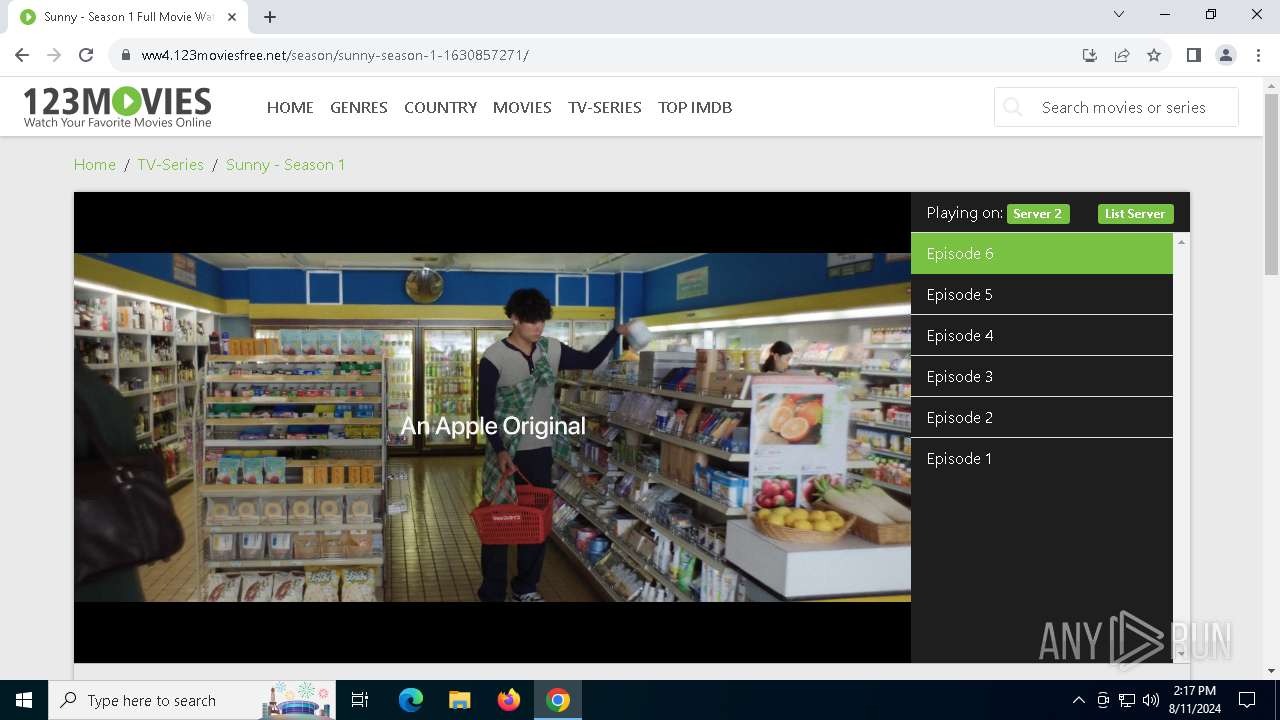The height and width of the screenshot is (720, 1280).
Task: Select Episode 1 in the list
Action: (x=1041, y=458)
